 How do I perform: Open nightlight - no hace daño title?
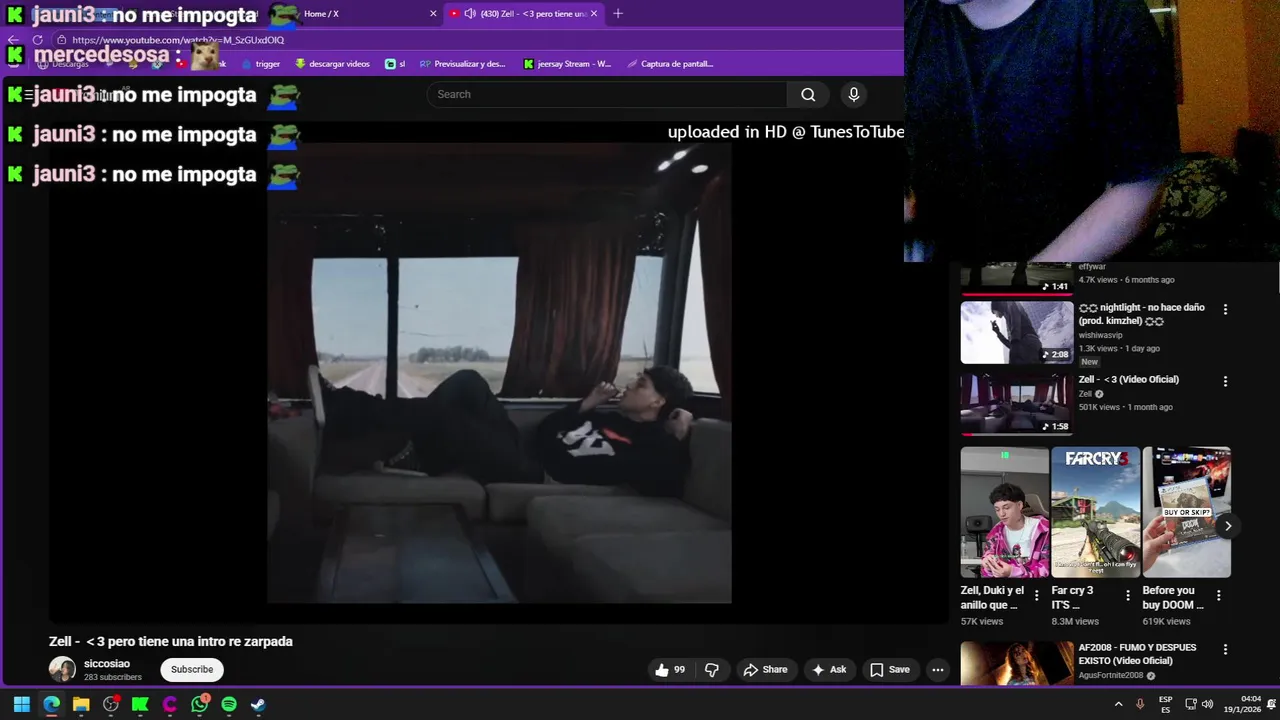[x=1141, y=314]
